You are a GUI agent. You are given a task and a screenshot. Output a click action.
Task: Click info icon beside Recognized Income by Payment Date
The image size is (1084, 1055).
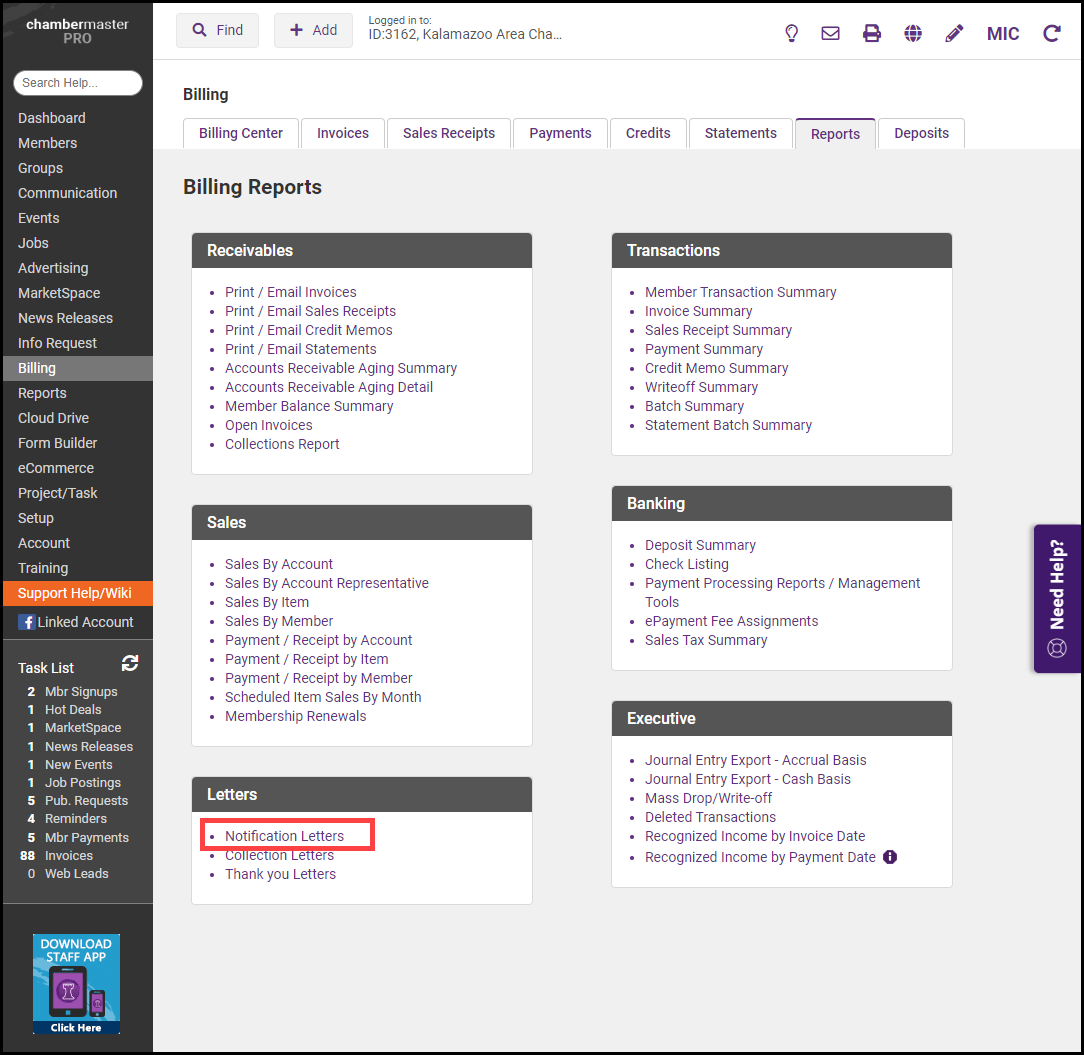coord(890,857)
